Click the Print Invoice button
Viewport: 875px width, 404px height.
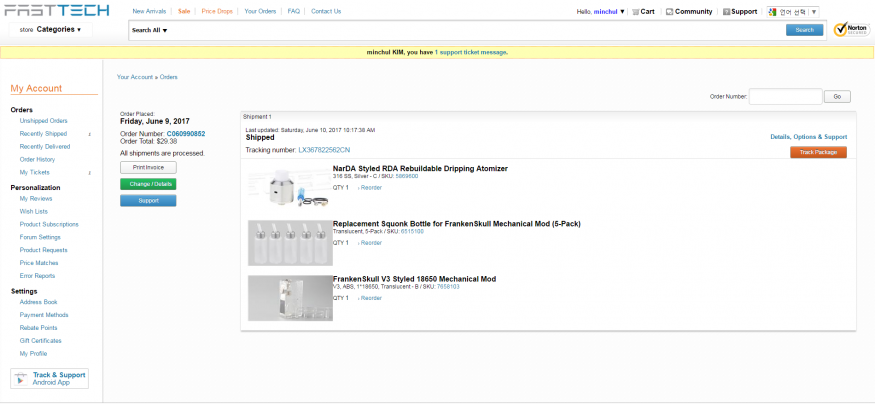(x=148, y=167)
